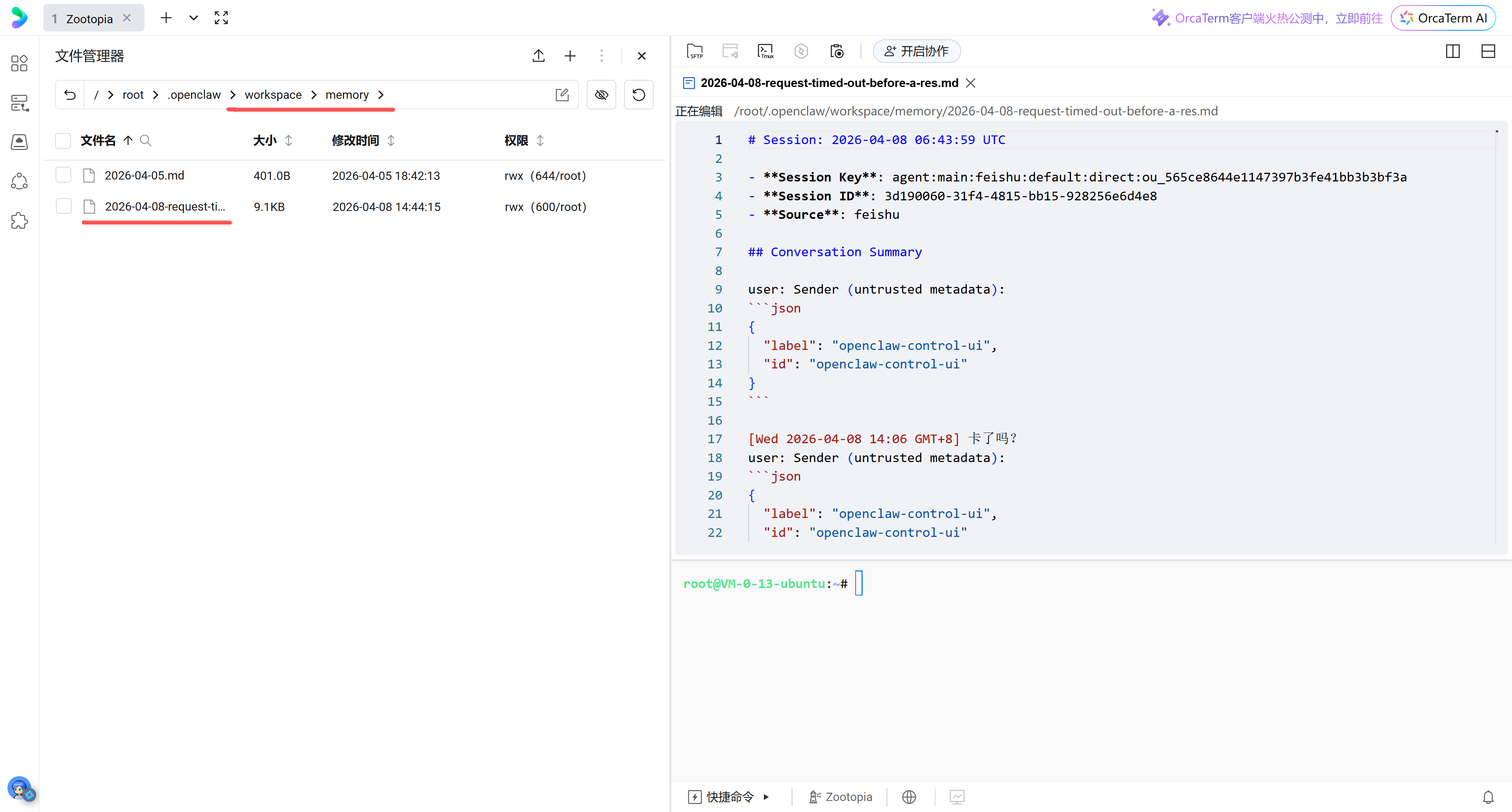Image resolution: width=1512 pixels, height=812 pixels.
Task: Split the terminal view horizontally
Action: click(1488, 52)
